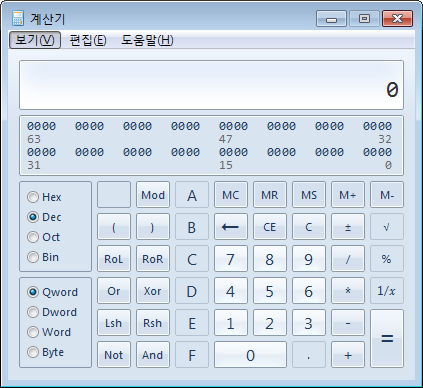Store to memory with MS
This screenshot has width=423, height=388.
(x=309, y=195)
